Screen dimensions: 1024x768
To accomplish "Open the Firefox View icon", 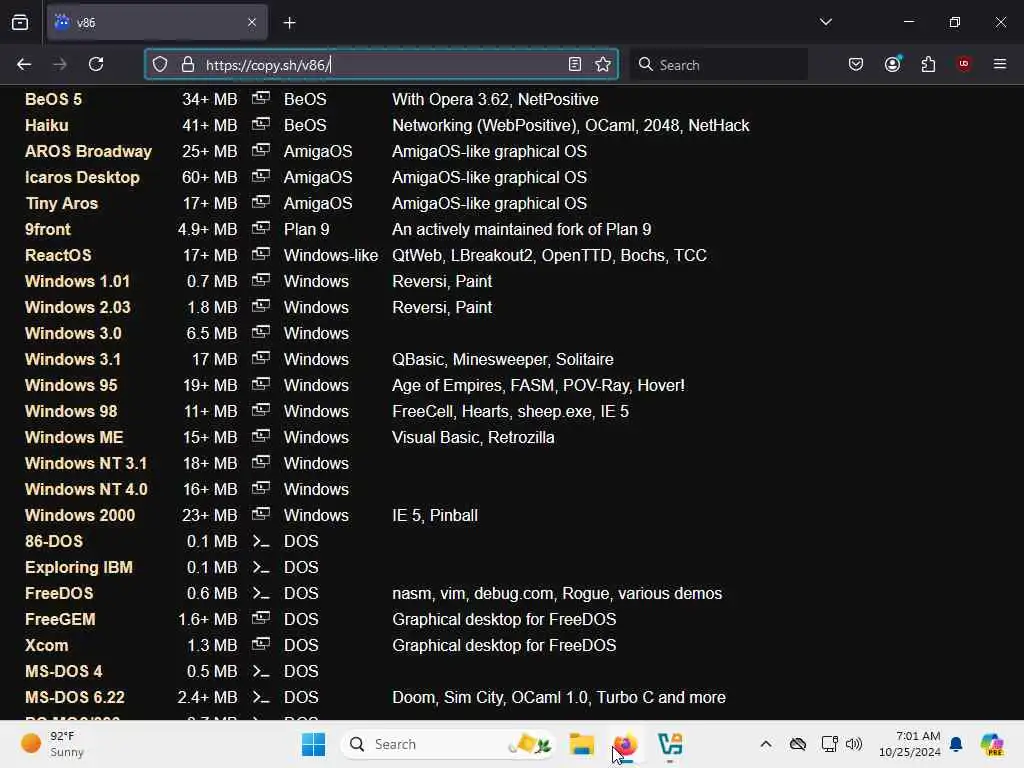I will 20,23.
